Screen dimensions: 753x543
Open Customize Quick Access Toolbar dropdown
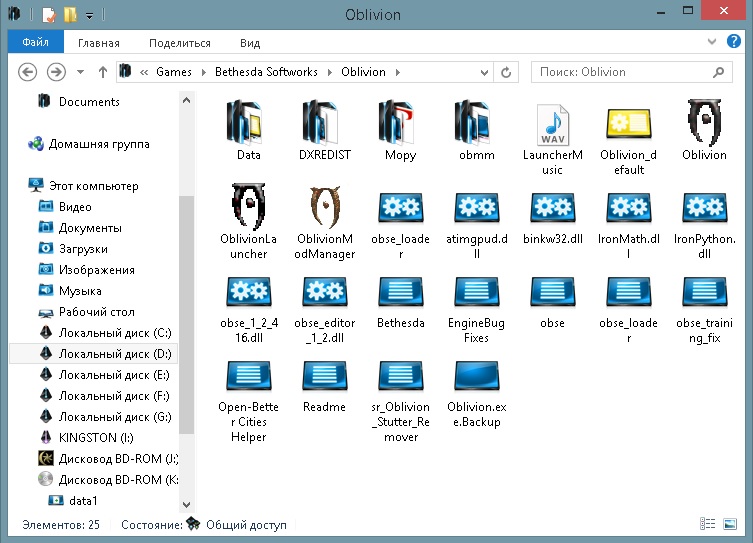point(89,15)
